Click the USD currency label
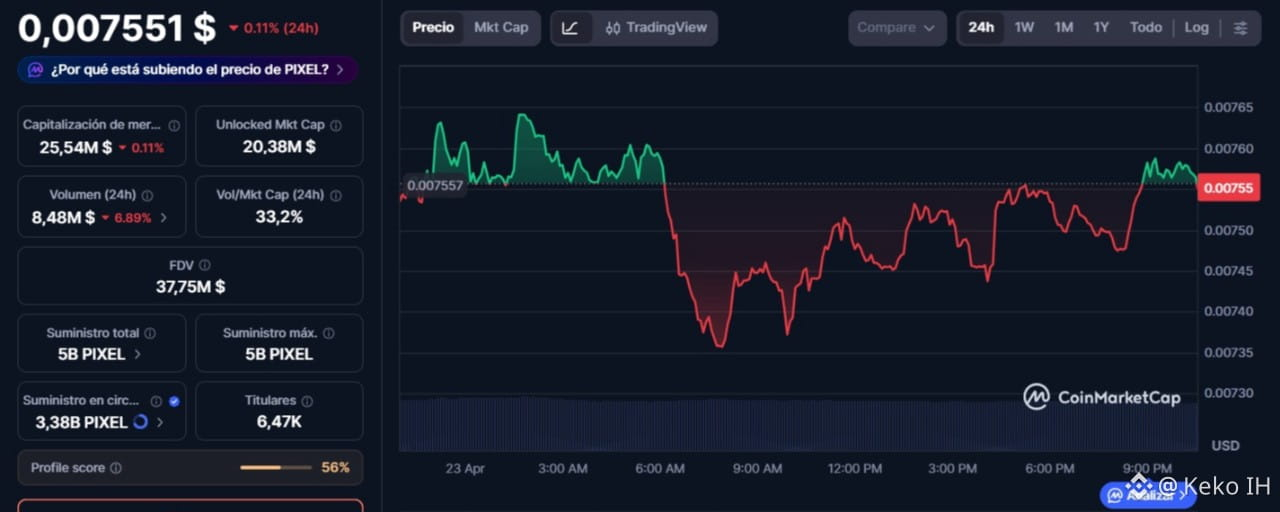The image size is (1280, 512). click(x=1225, y=445)
